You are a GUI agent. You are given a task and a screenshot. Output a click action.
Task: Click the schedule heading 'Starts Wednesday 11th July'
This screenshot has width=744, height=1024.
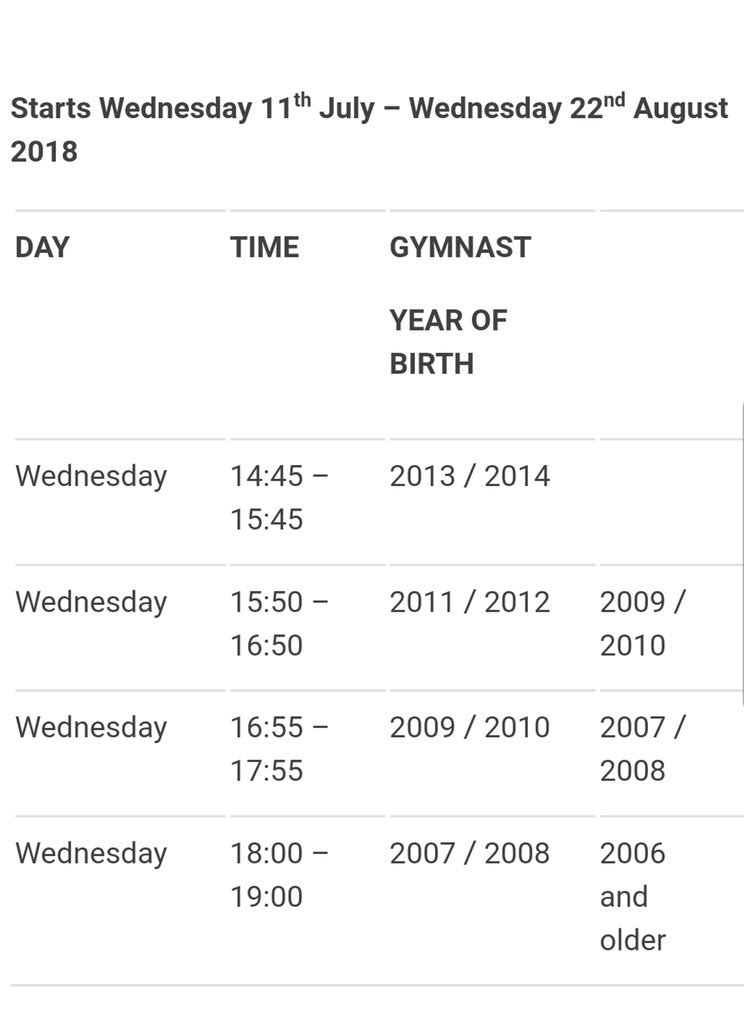coord(192,108)
